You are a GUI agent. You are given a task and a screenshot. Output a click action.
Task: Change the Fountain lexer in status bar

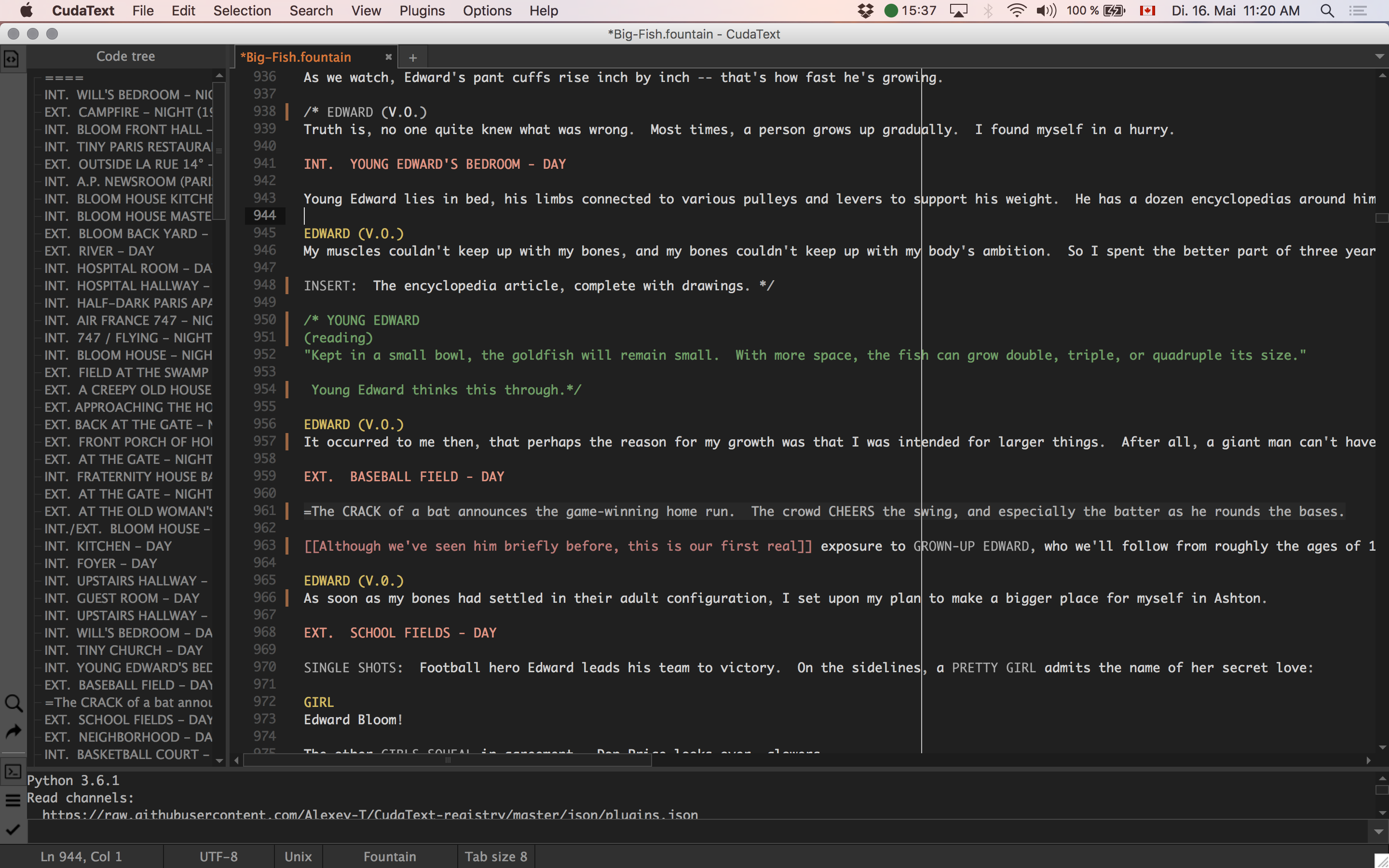[390, 856]
